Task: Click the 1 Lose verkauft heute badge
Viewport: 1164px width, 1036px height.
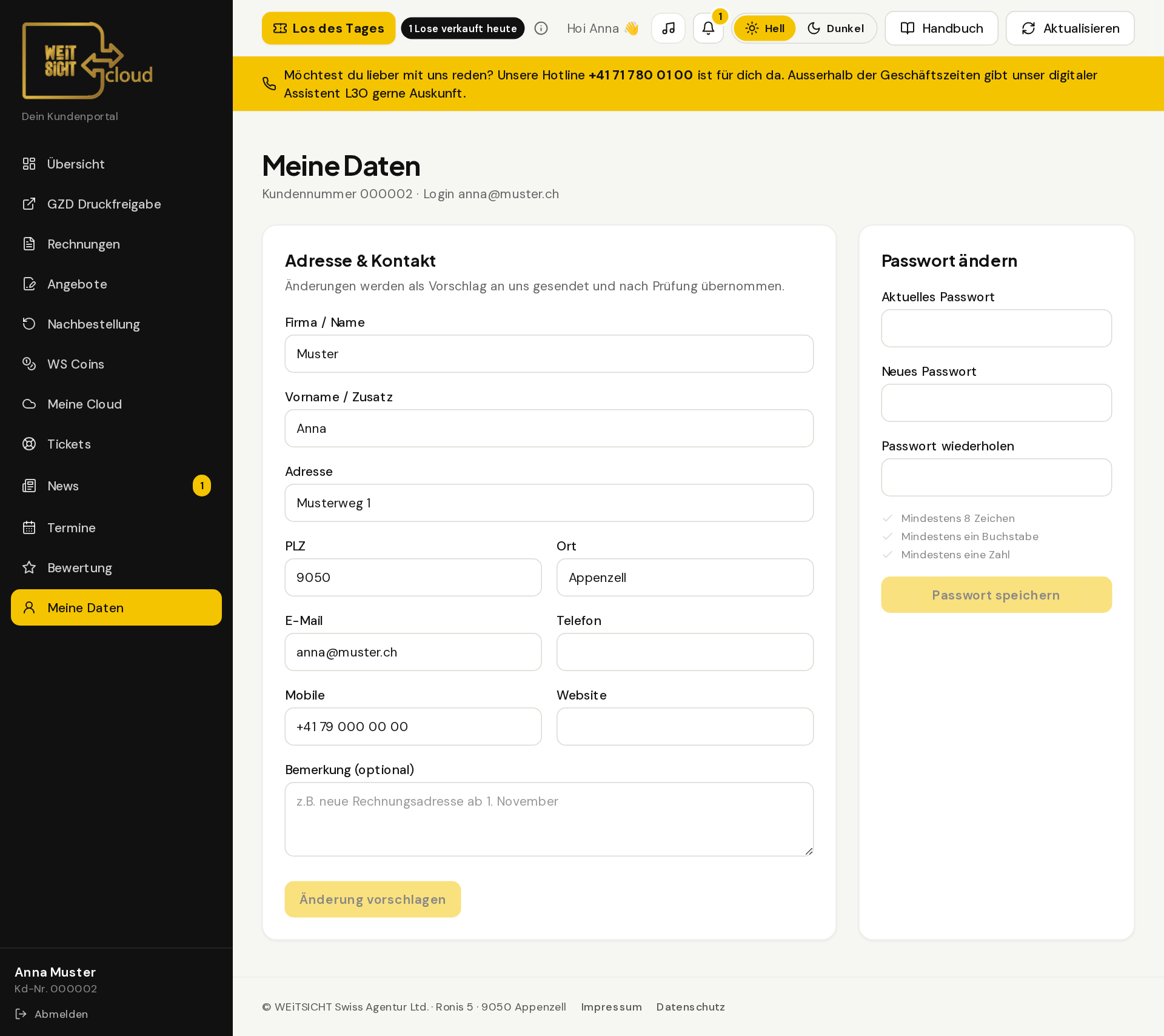Action: (x=463, y=28)
